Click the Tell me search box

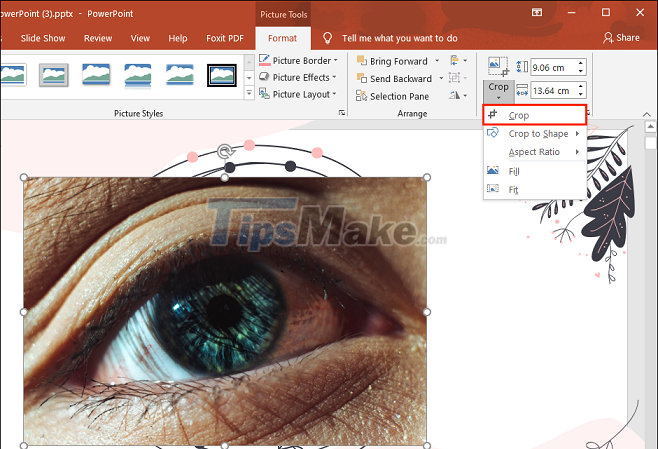pos(400,38)
